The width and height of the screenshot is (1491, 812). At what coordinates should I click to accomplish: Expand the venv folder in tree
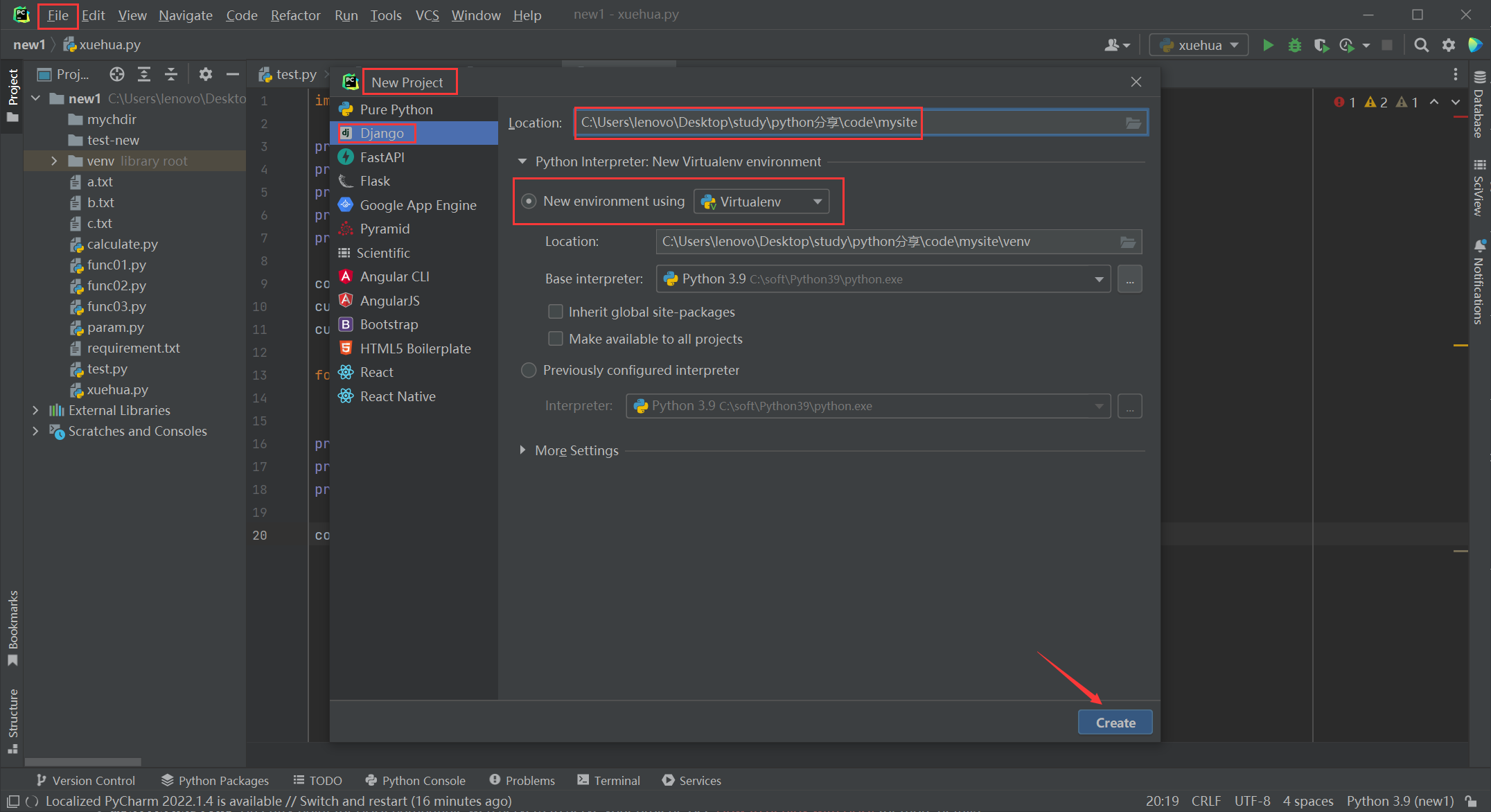tap(54, 161)
